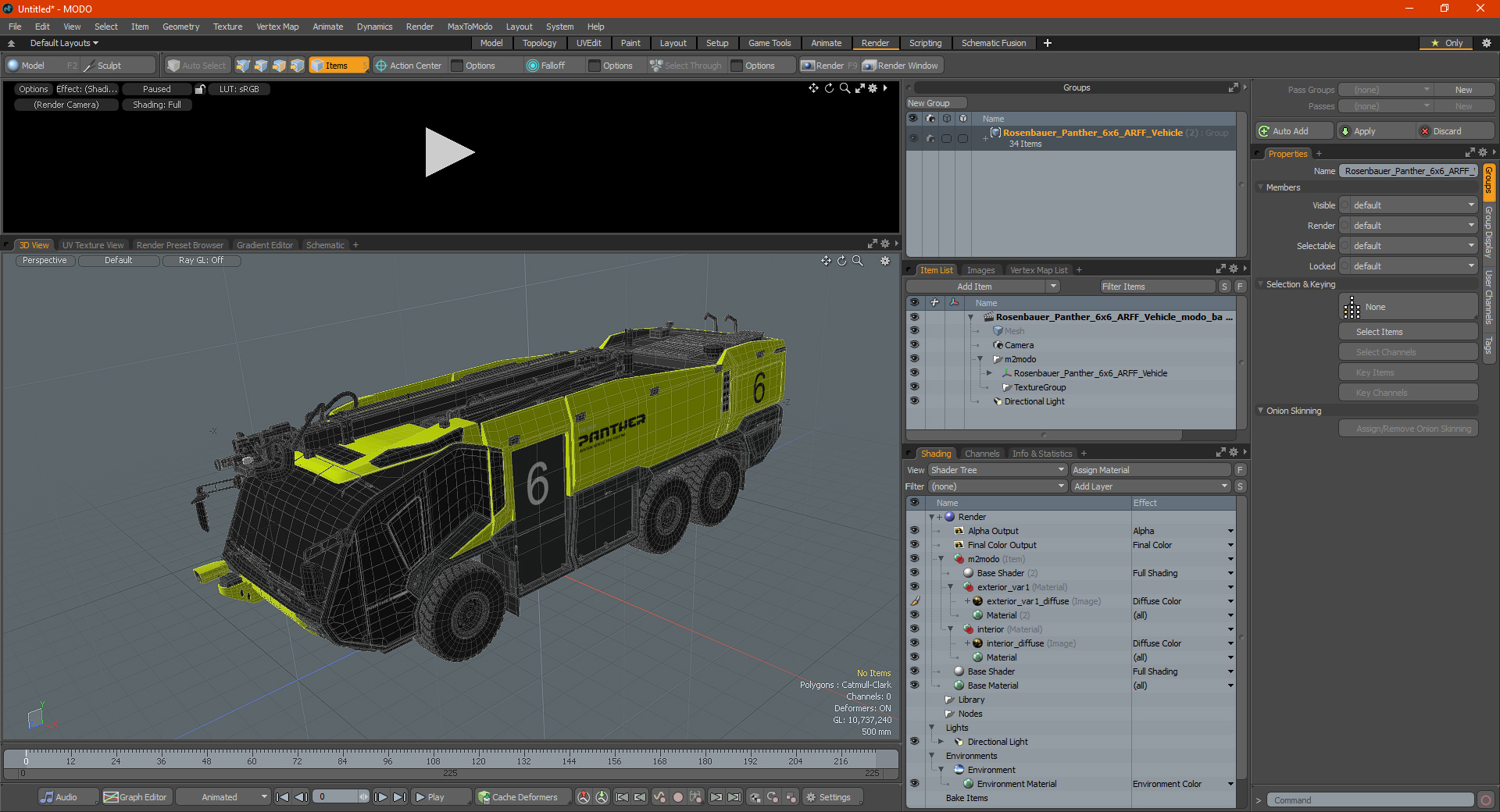
Task: Click render preview reset rotation icon
Action: point(829,88)
